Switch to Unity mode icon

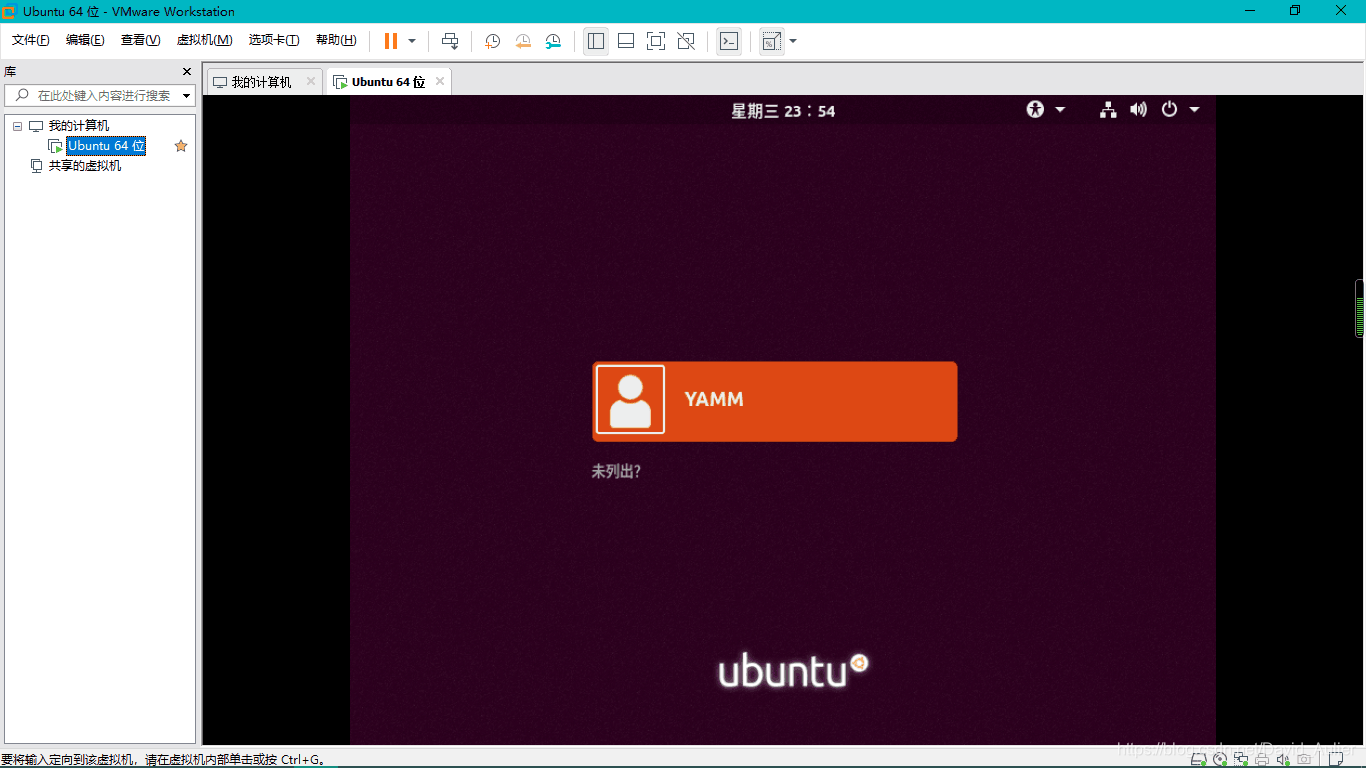point(686,41)
